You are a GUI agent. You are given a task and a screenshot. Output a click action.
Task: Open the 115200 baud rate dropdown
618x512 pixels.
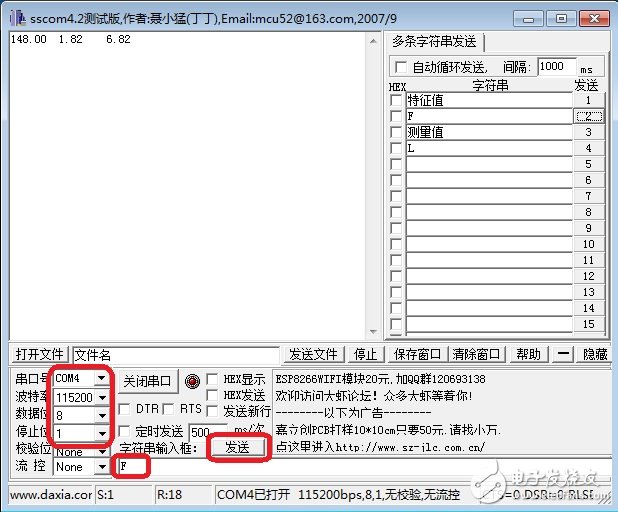pos(101,397)
